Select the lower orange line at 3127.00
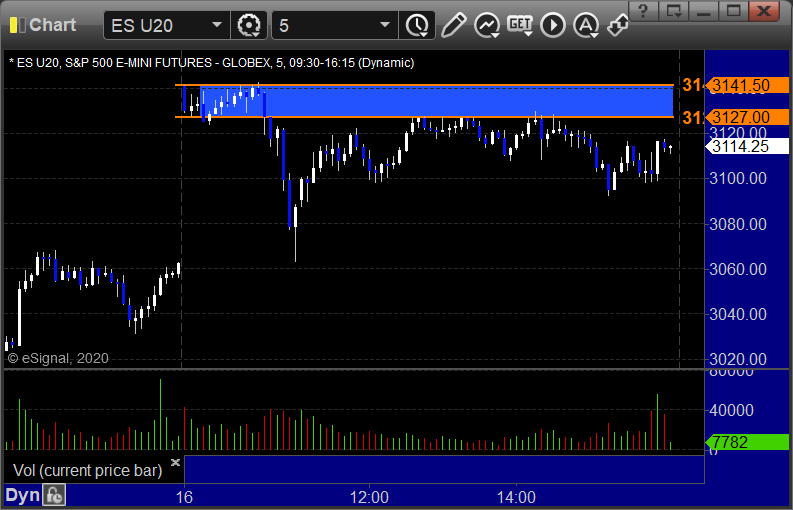 (x=424, y=117)
